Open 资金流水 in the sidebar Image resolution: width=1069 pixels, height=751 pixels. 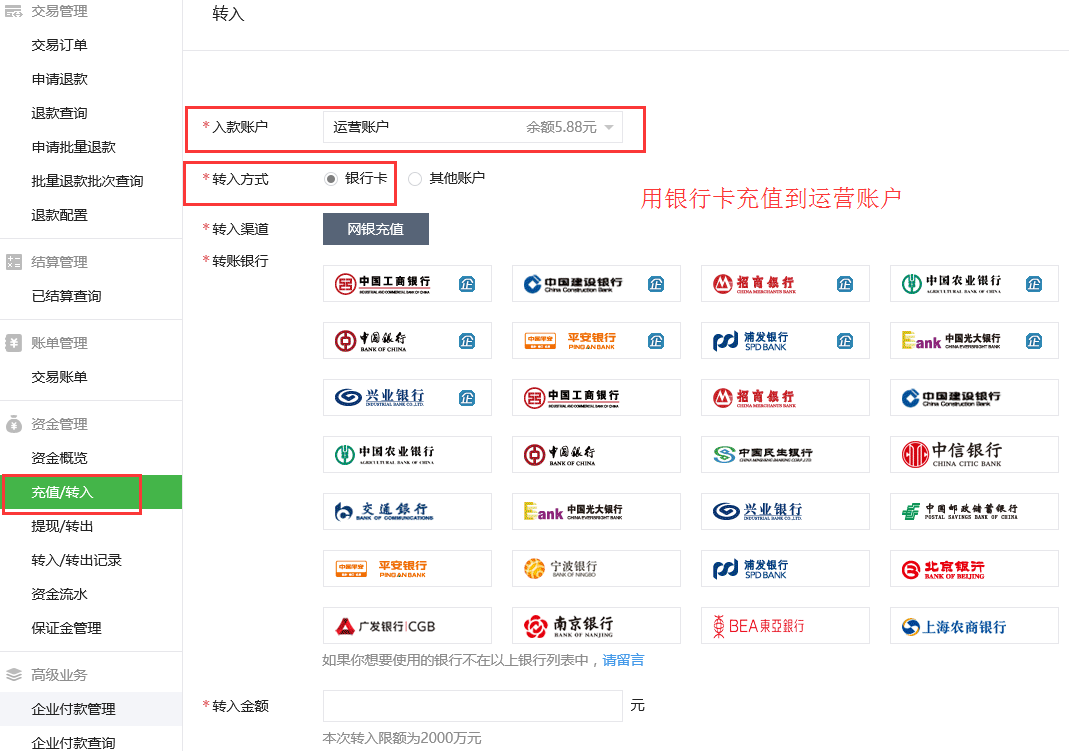[59, 594]
